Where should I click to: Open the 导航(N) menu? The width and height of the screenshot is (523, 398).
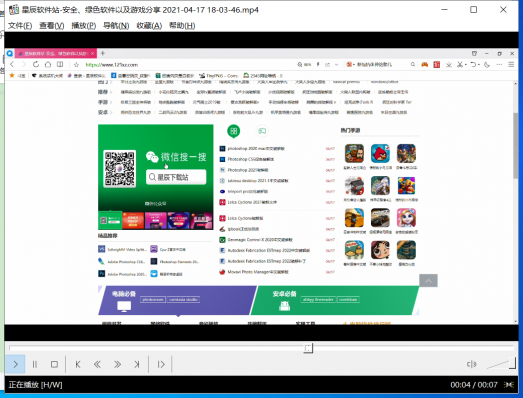click(116, 26)
